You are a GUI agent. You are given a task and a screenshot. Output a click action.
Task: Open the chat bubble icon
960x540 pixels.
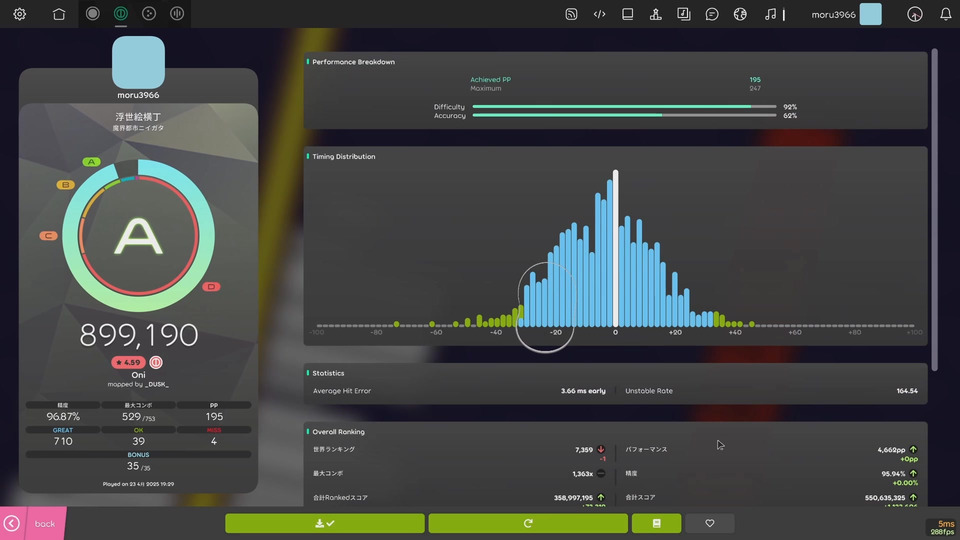pos(712,13)
